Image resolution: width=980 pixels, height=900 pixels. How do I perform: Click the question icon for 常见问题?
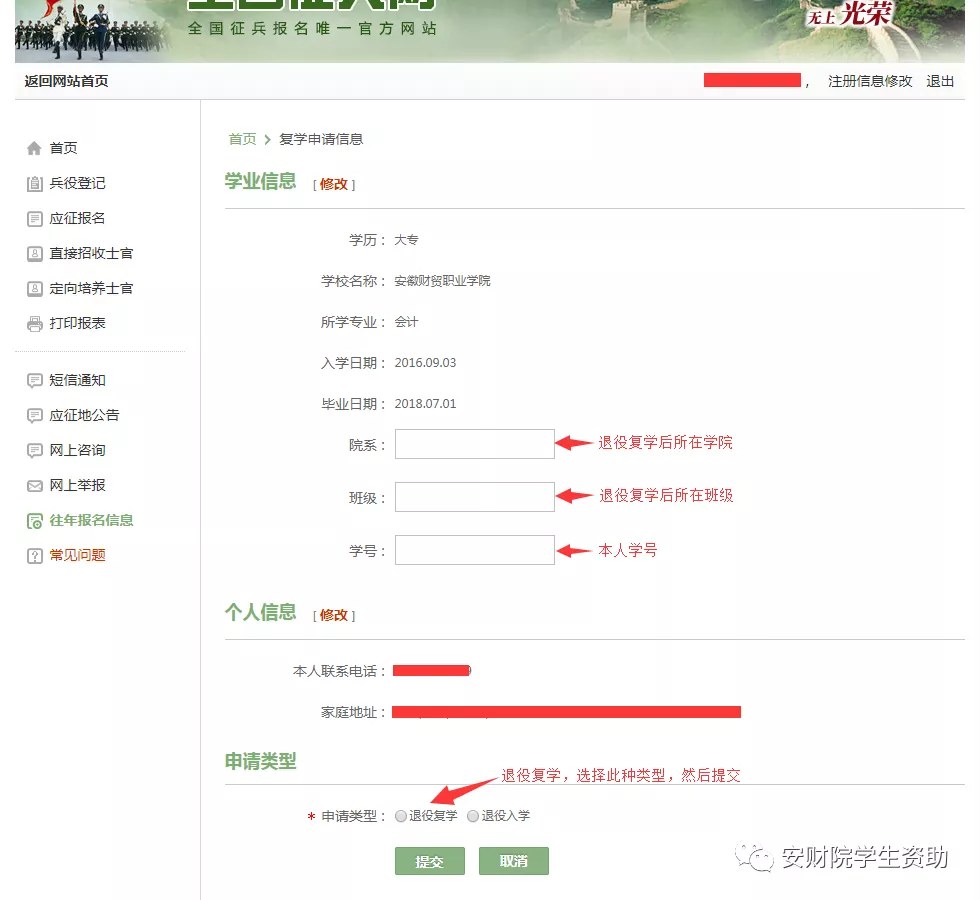34,555
